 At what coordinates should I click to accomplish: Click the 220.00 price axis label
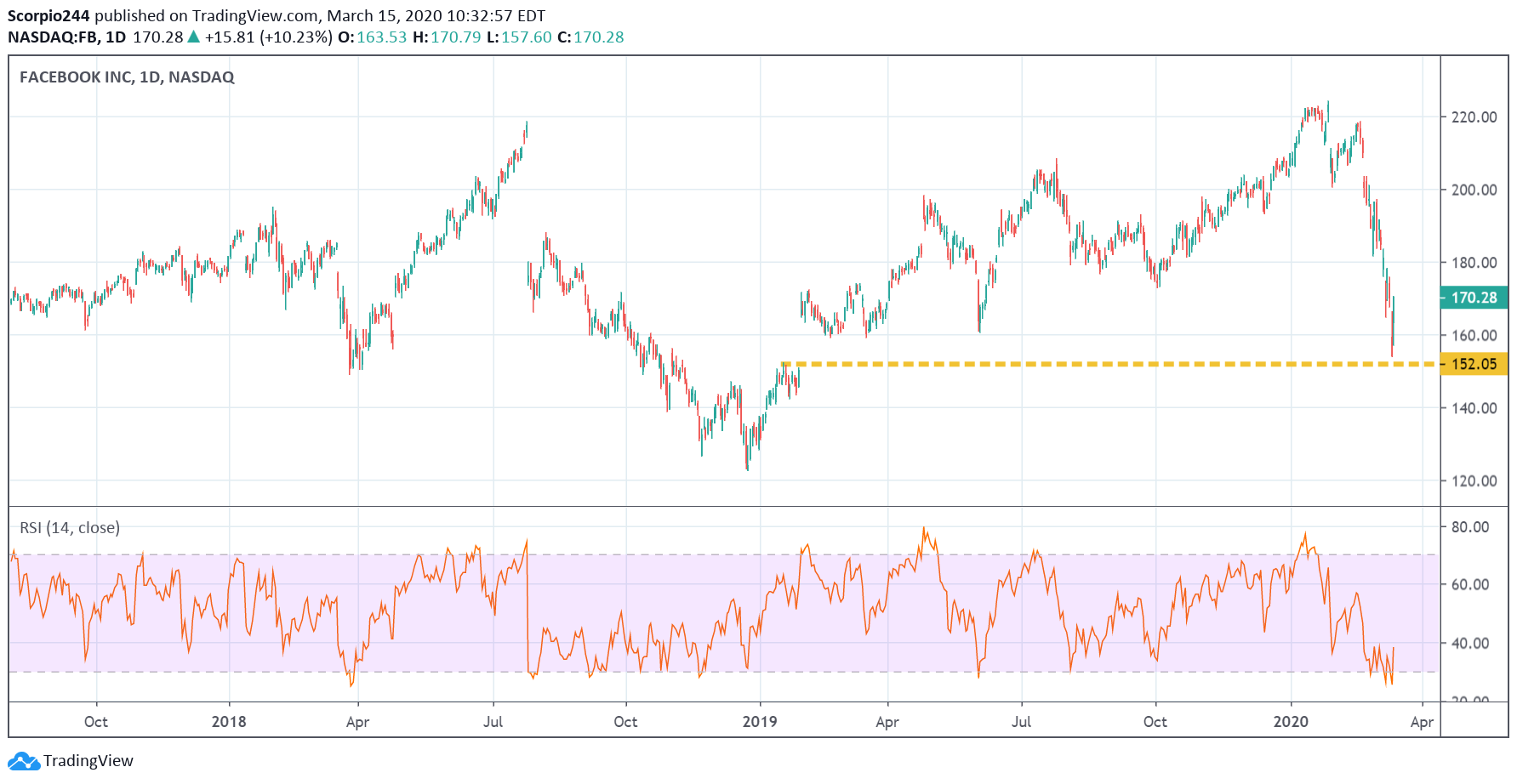1474,117
